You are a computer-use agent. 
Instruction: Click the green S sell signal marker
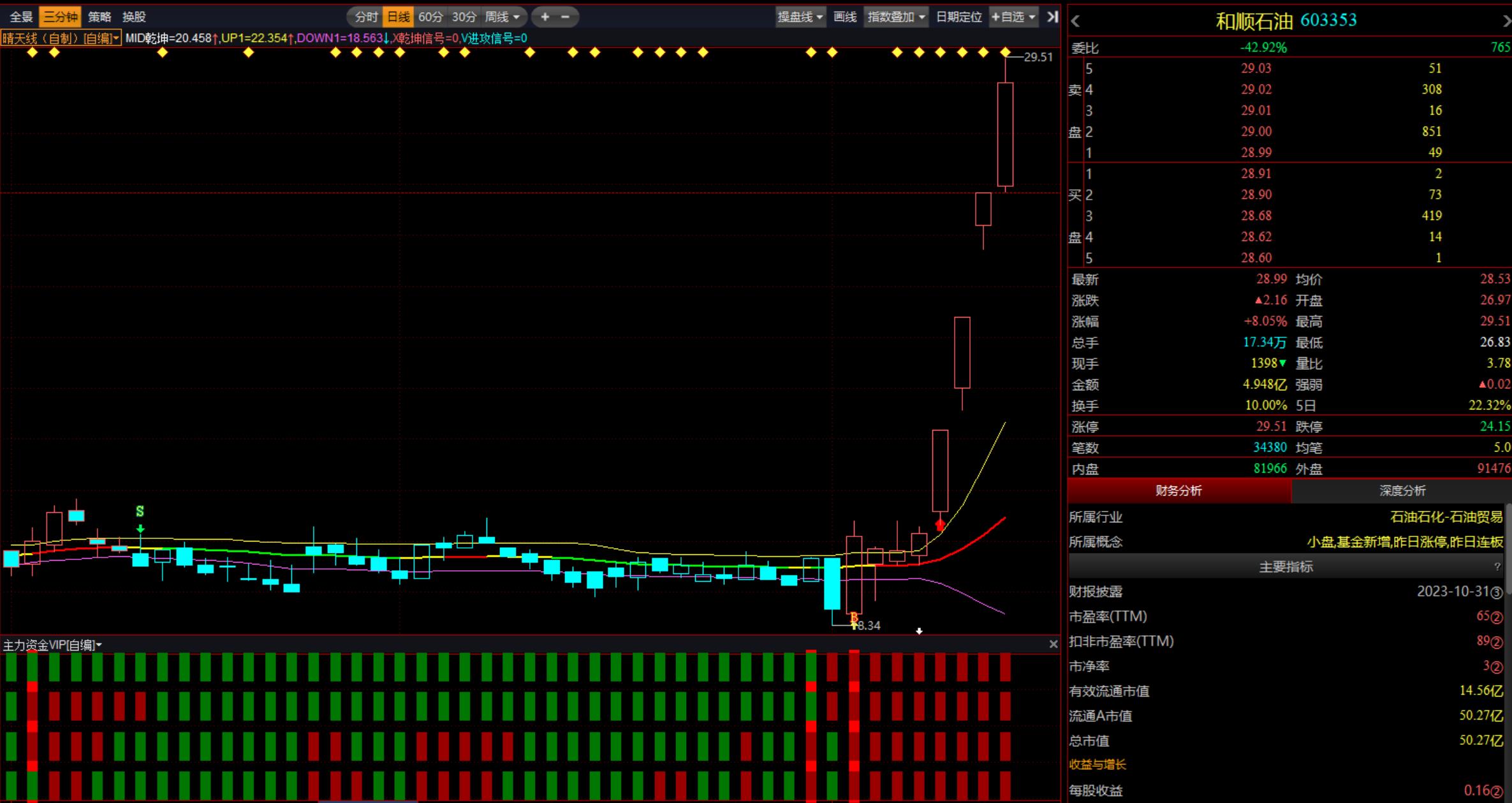[x=140, y=512]
